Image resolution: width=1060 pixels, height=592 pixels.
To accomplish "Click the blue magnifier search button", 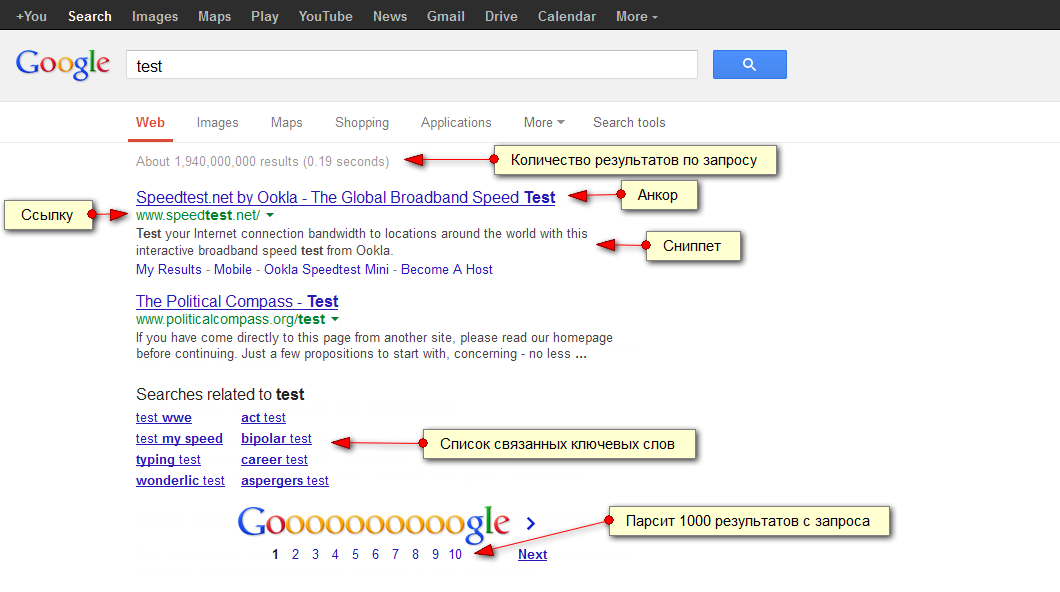I will coord(749,64).
